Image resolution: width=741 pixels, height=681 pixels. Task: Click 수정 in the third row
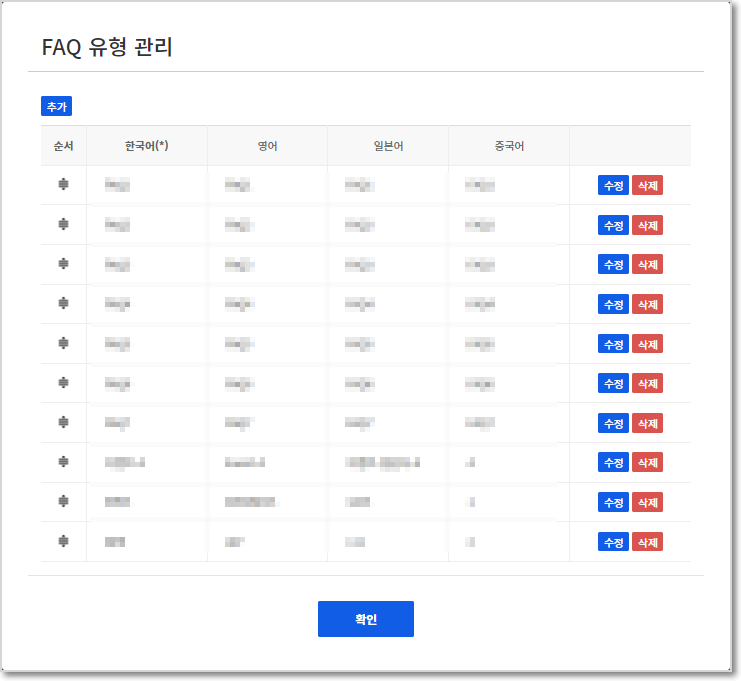point(613,265)
